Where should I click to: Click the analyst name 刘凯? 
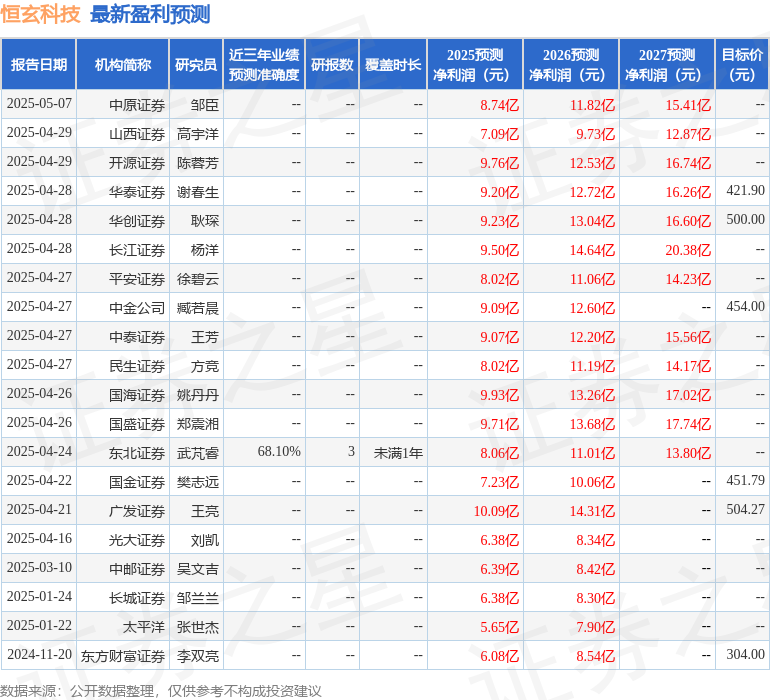tap(205, 540)
